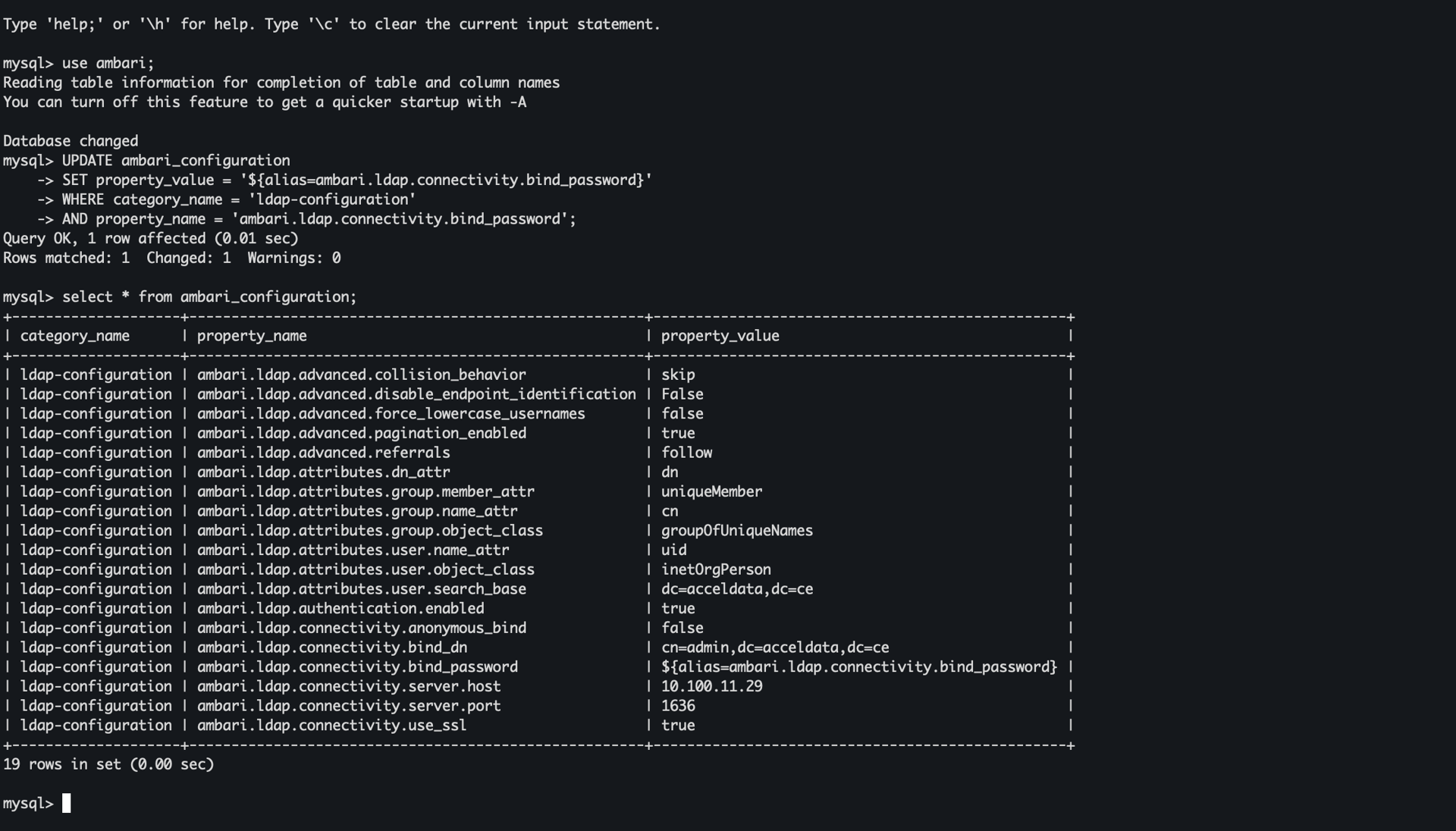Click 'Query OK, 1 row affected' message
Screen dimensions: 1456x831
[150, 239]
